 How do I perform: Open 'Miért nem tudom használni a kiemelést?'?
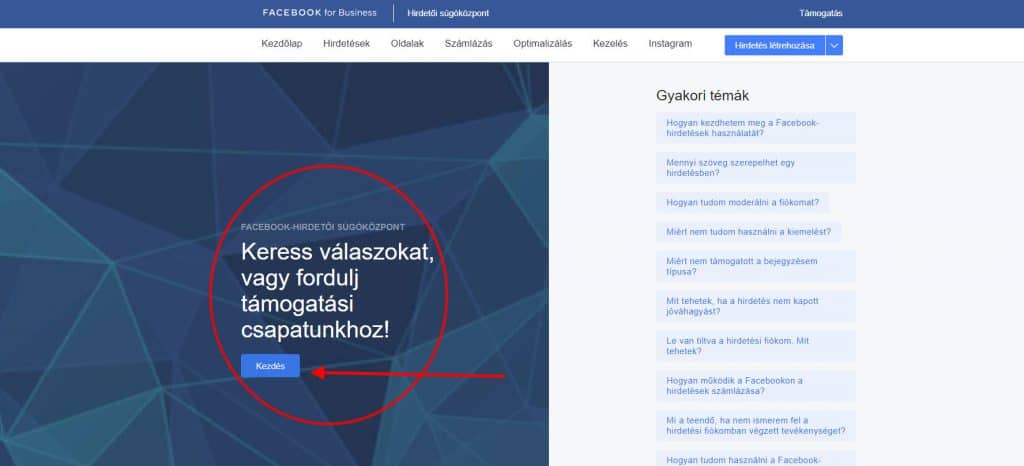point(749,231)
